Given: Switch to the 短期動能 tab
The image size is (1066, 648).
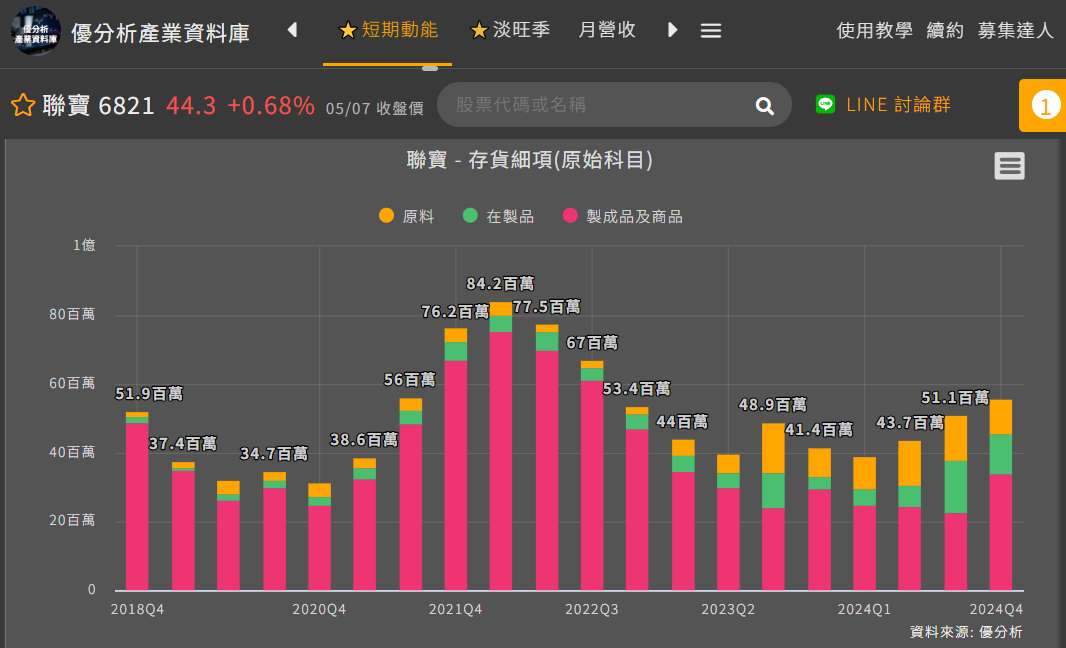Looking at the screenshot, I should (388, 30).
